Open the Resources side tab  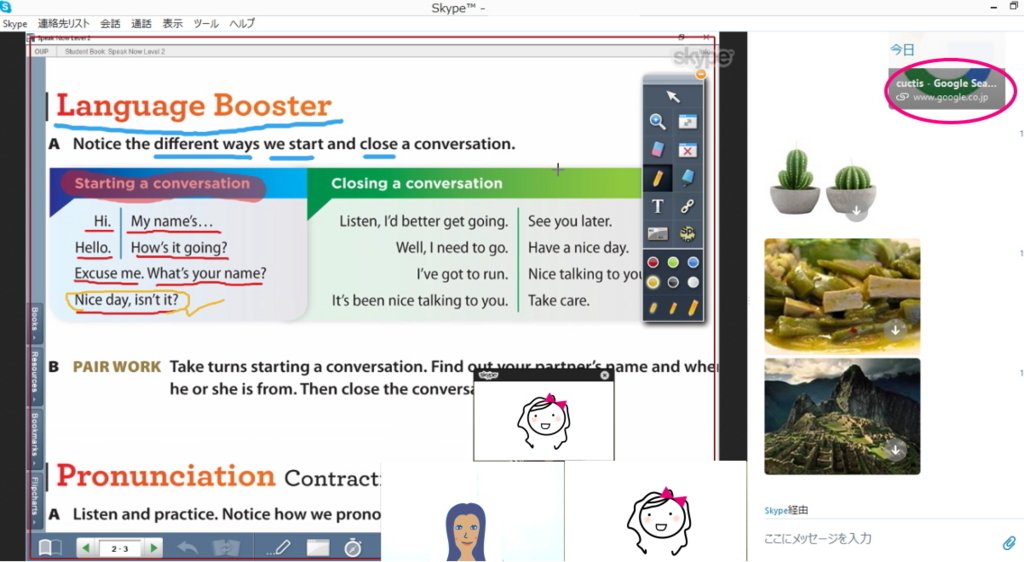[x=35, y=376]
